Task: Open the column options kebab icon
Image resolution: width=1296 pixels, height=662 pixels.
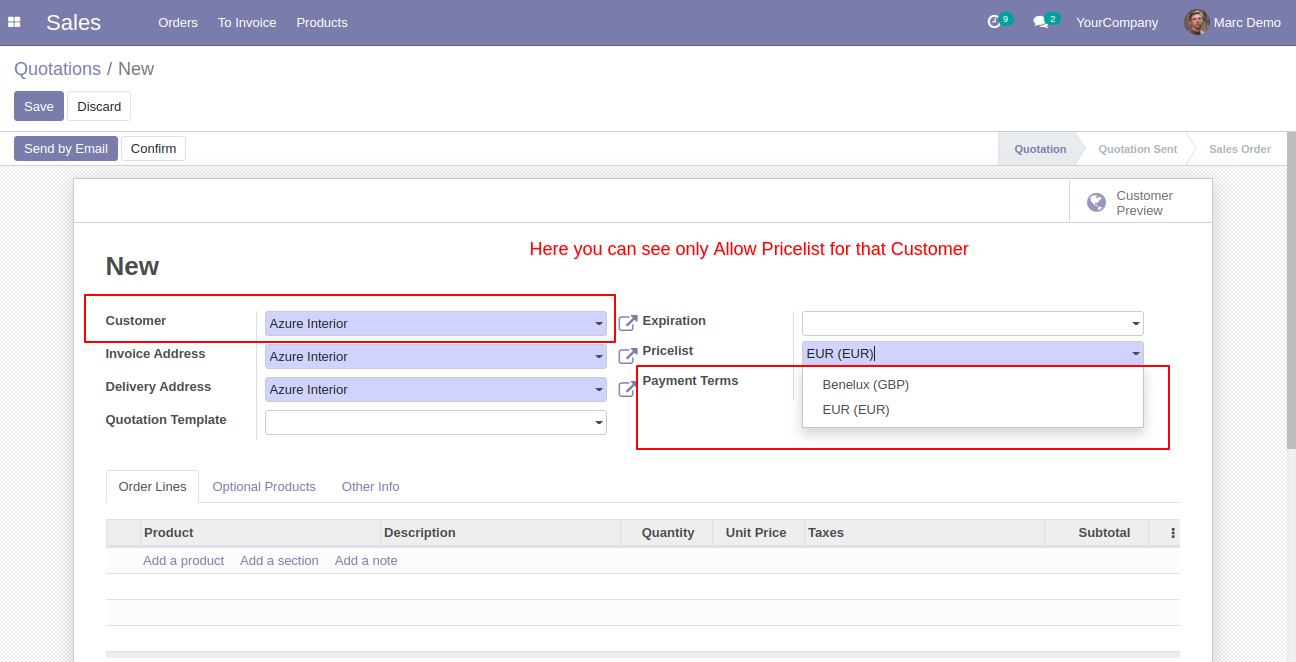Action: pyautogui.click(x=1173, y=533)
